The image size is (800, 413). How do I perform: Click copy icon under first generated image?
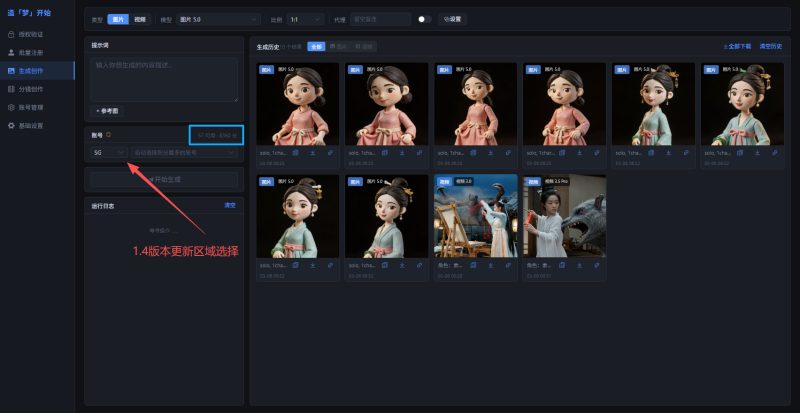(294, 153)
